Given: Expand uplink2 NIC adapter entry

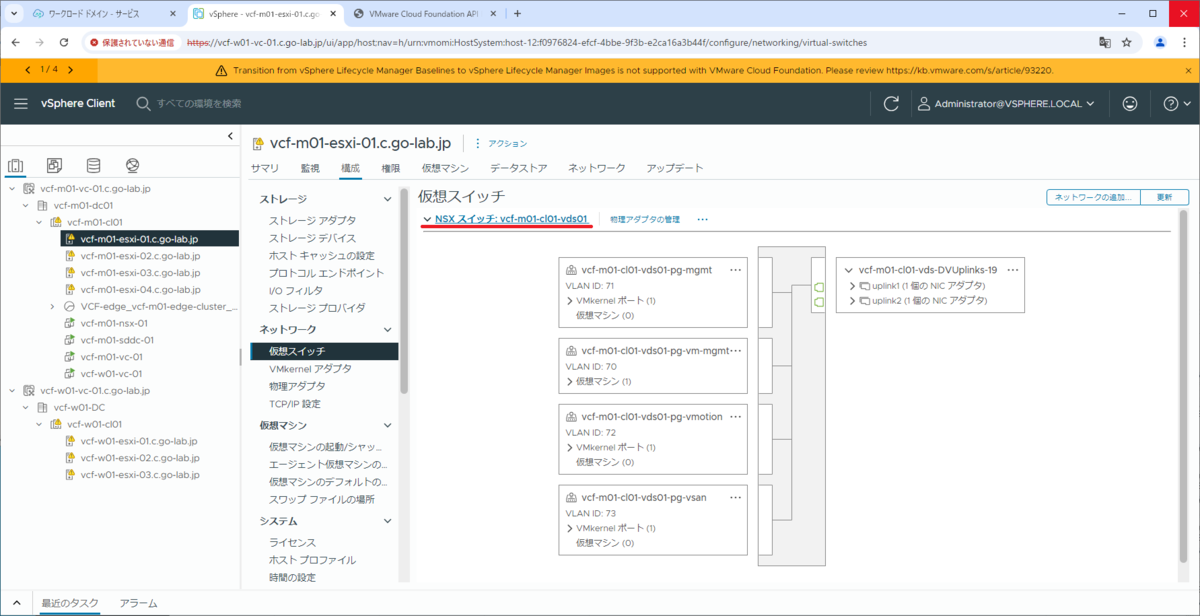Looking at the screenshot, I should [853, 300].
